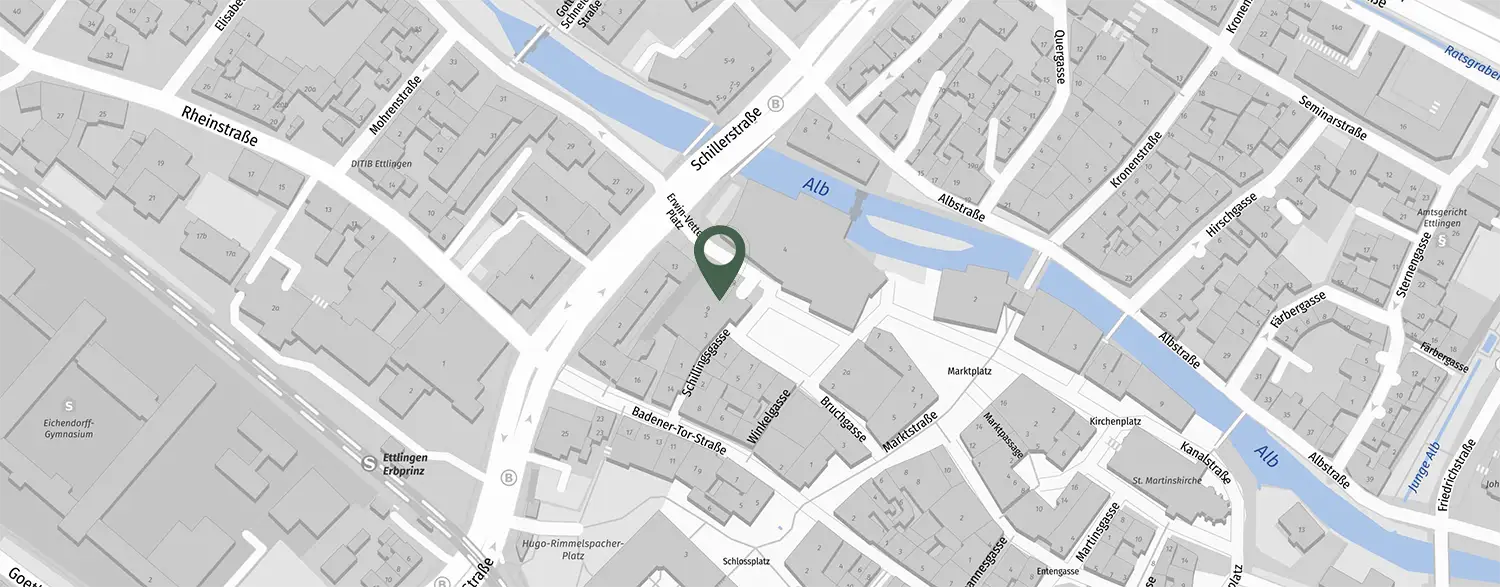The width and height of the screenshot is (1500, 587).
Task: Select the Rheinstraße street label
Action: [x=219, y=126]
